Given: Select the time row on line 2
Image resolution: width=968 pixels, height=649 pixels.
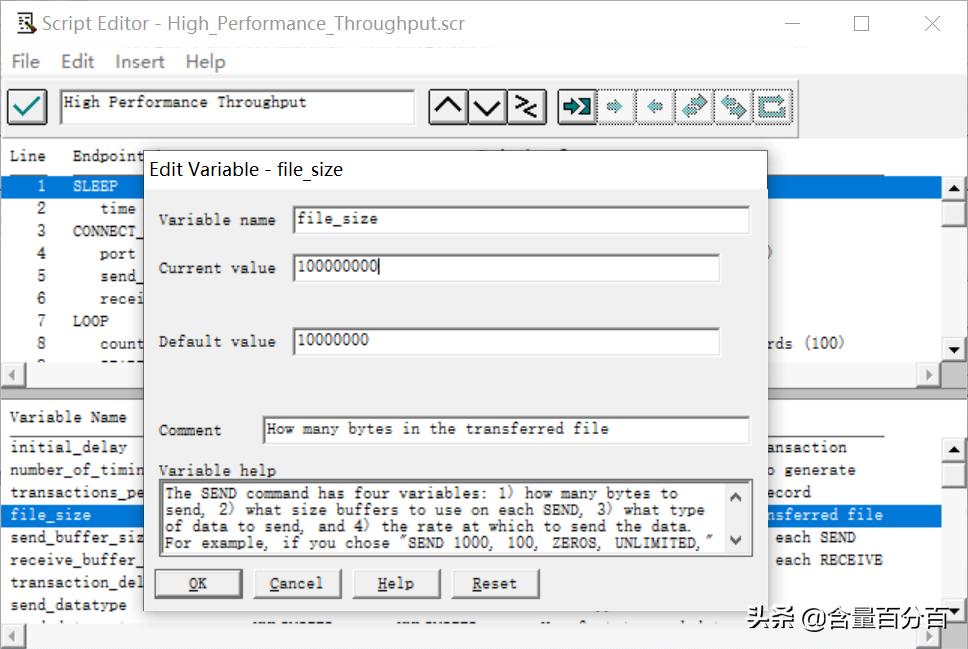Looking at the screenshot, I should 72,209.
